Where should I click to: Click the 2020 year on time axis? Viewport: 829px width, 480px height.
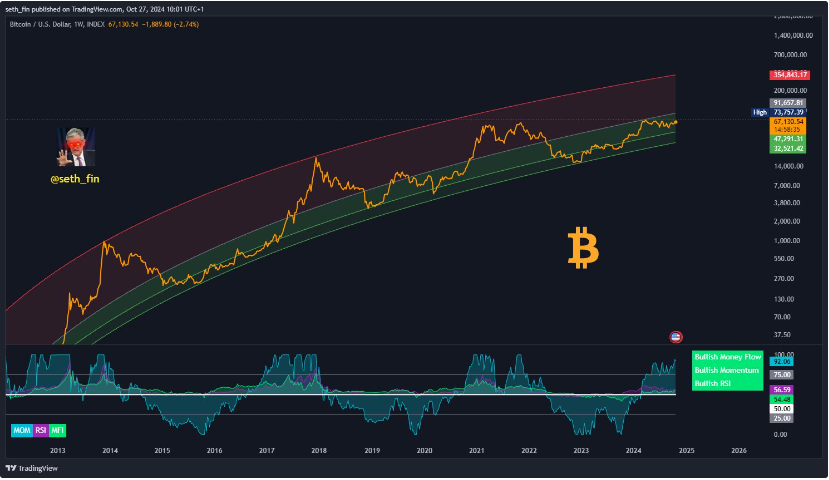tap(425, 450)
